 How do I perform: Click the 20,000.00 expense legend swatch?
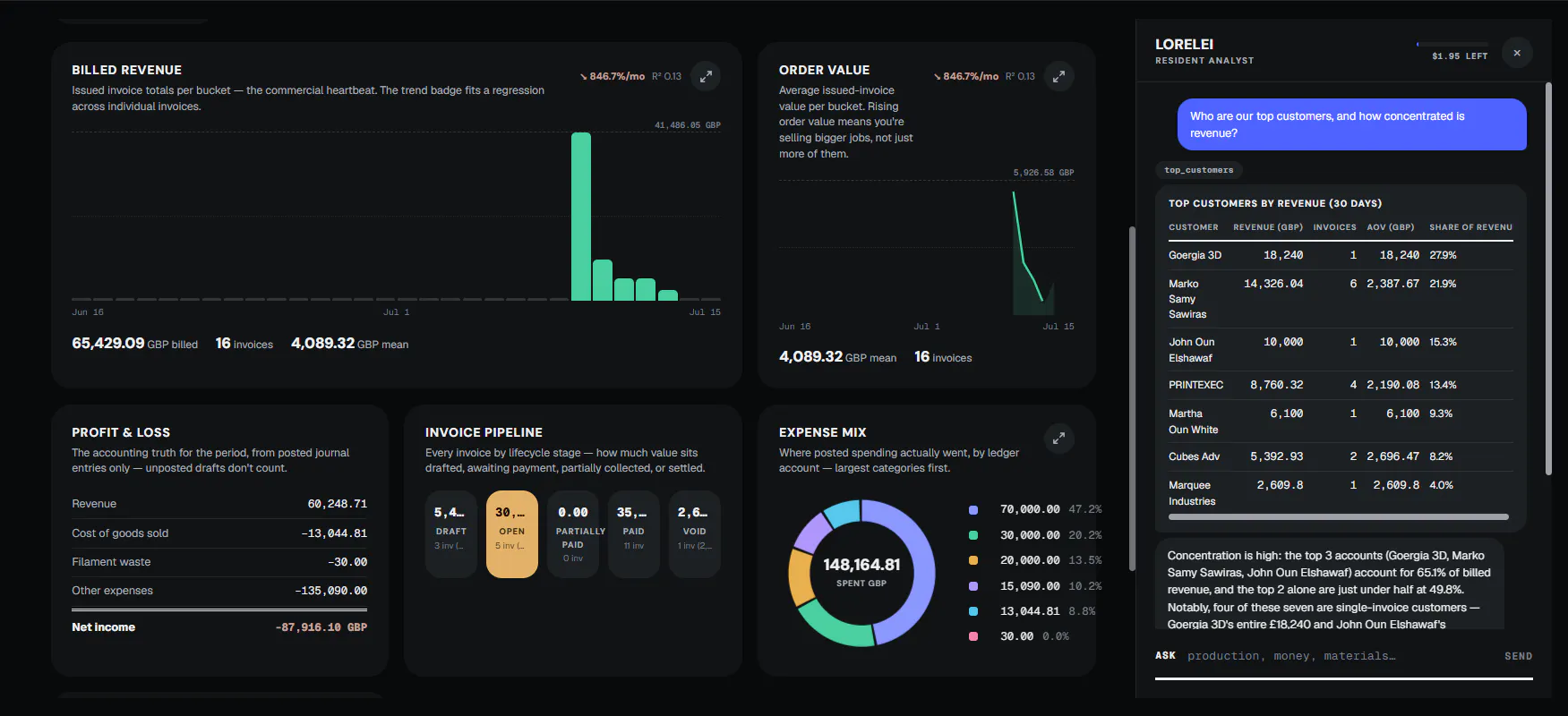point(973,560)
